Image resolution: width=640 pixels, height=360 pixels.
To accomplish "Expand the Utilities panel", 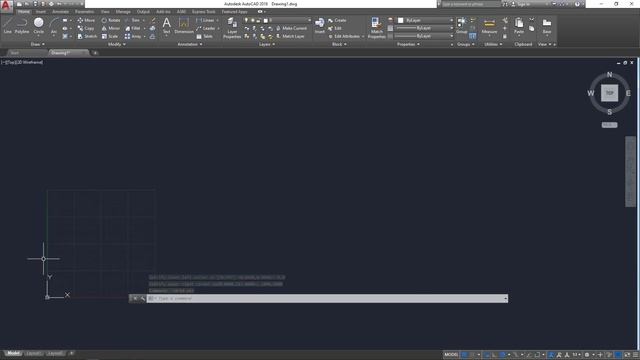I will coord(493,44).
